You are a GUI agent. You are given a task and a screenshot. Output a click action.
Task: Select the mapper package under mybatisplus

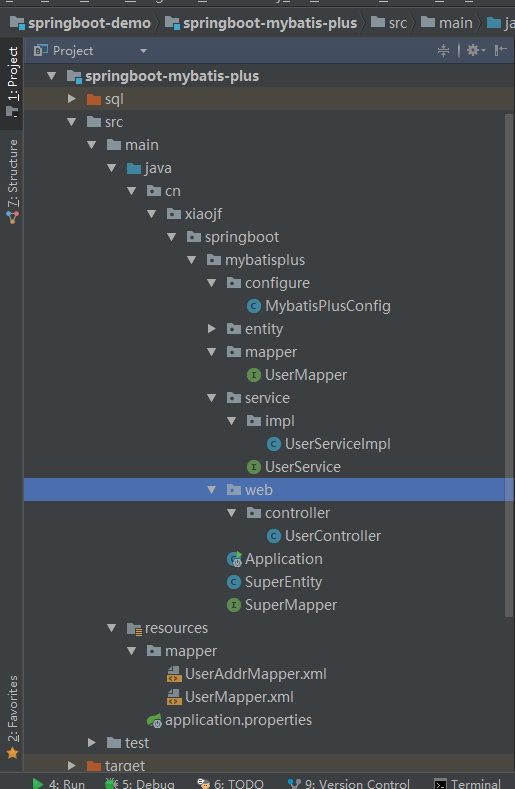click(x=271, y=352)
